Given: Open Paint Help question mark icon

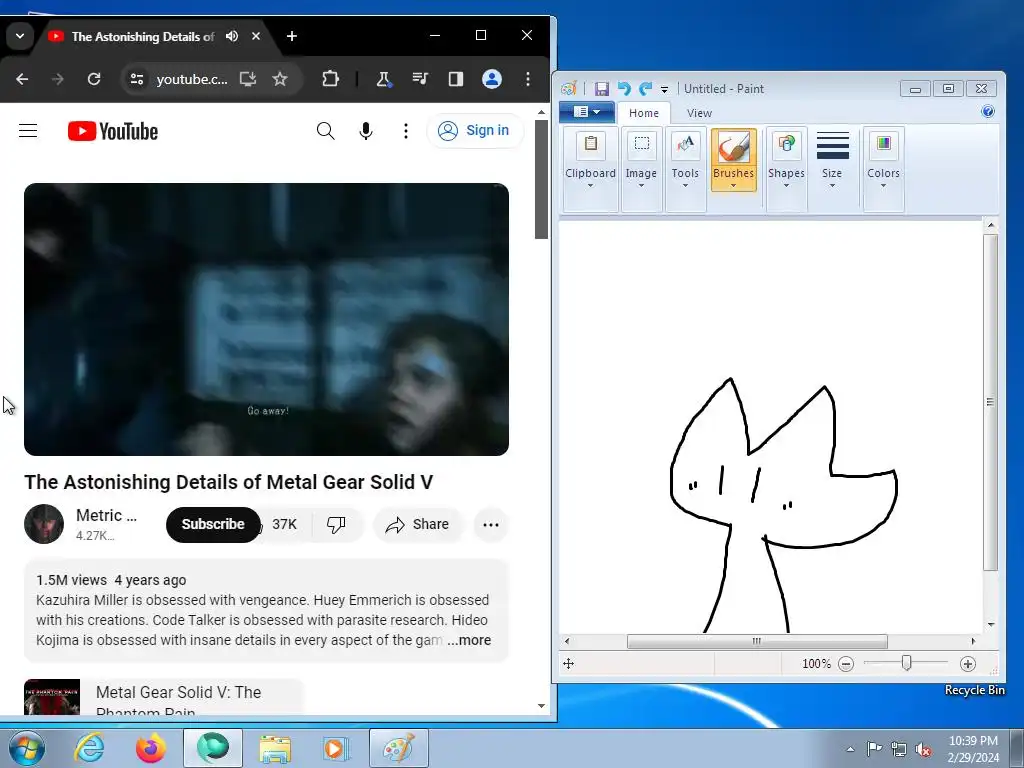Looking at the screenshot, I should 987,112.
